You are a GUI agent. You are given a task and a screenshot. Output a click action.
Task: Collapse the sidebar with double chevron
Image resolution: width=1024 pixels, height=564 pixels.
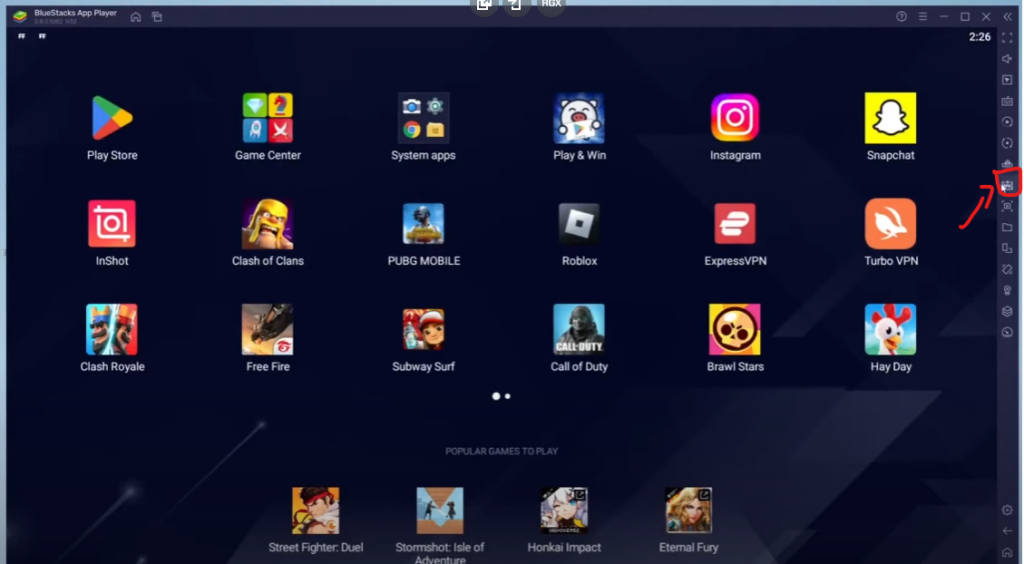coord(1007,16)
